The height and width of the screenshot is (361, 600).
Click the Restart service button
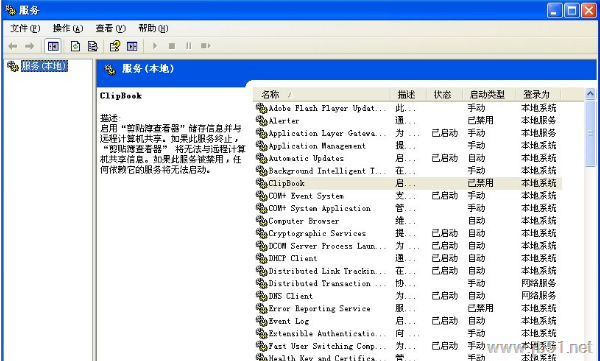[x=205, y=46]
